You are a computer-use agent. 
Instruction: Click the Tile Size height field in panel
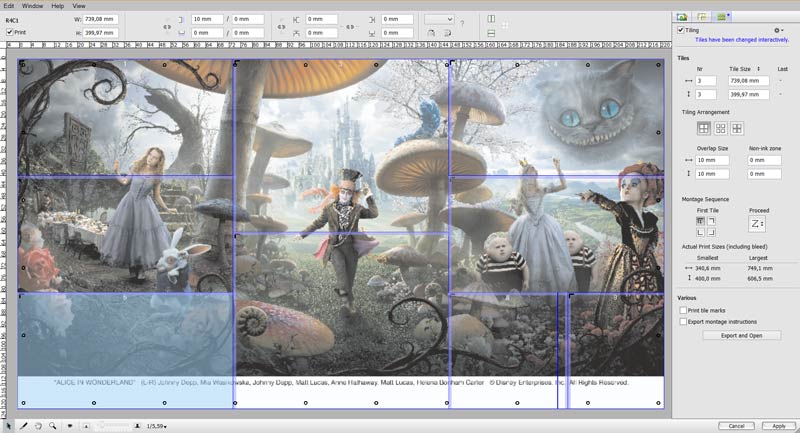748,94
